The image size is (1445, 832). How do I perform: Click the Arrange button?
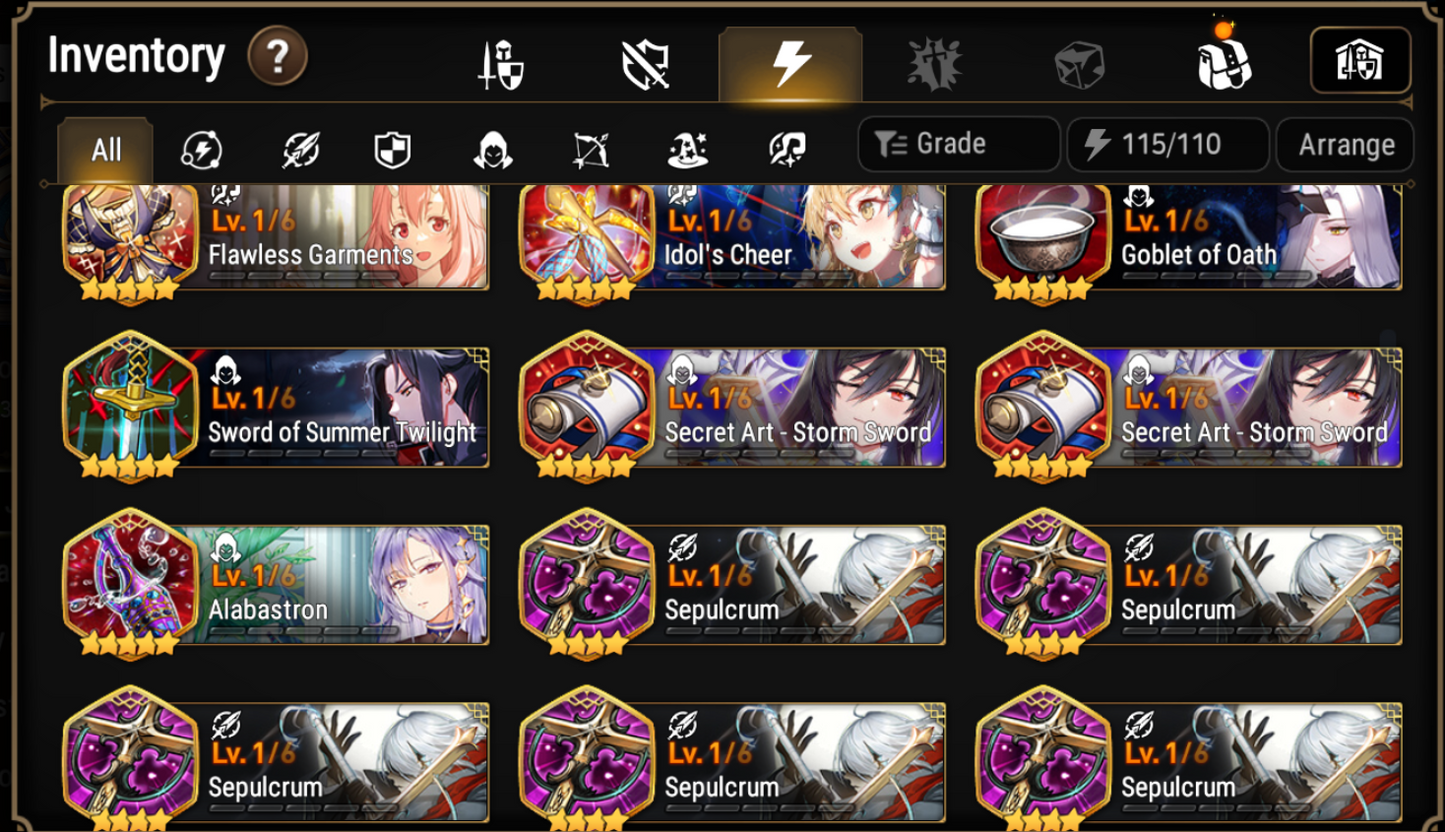(x=1345, y=145)
